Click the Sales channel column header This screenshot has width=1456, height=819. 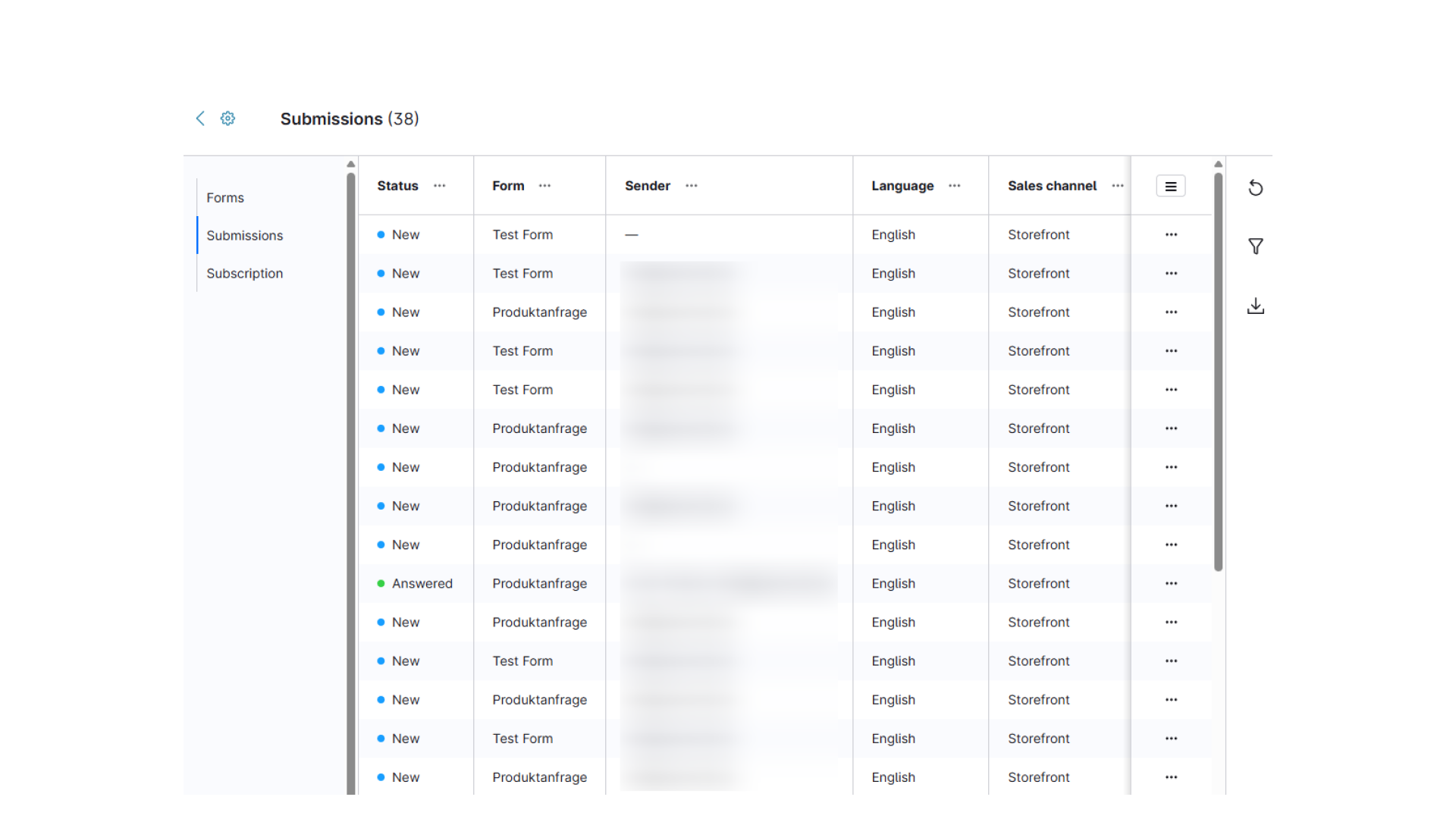tap(1052, 186)
